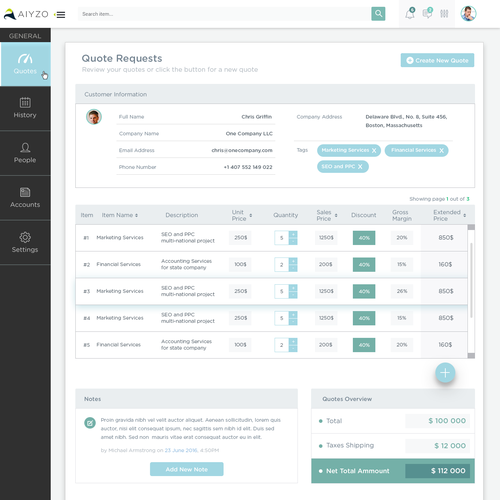Click the table scrollbar down arrow
Screen dimensions: 500x500
[x=471, y=356]
